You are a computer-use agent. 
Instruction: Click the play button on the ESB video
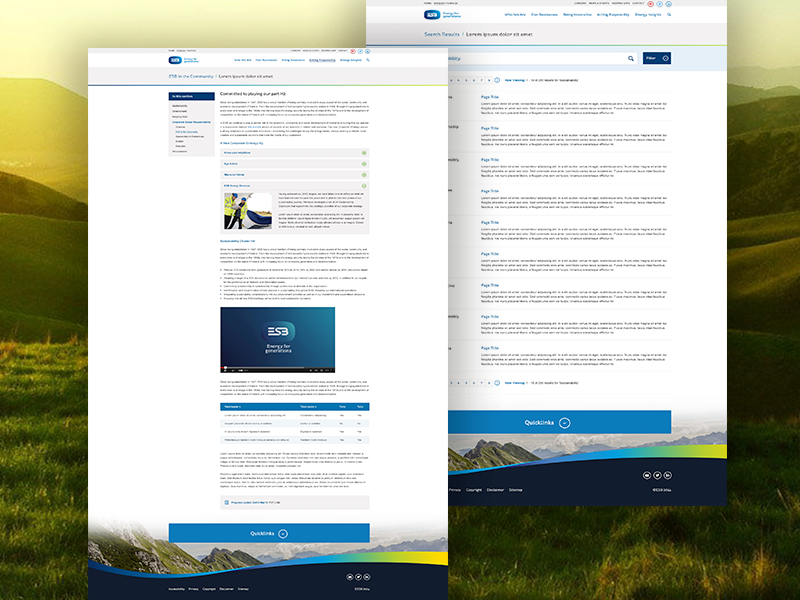(x=225, y=370)
